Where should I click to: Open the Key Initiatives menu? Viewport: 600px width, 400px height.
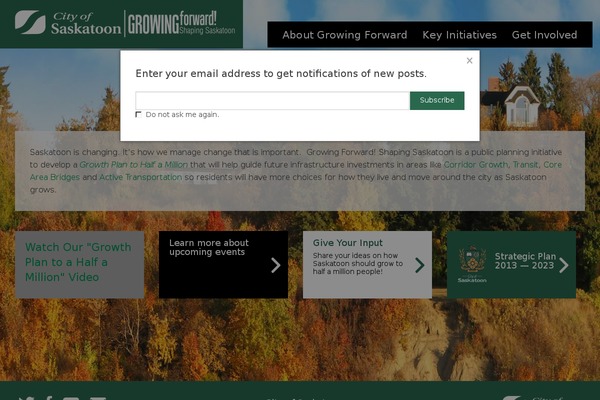(x=459, y=35)
